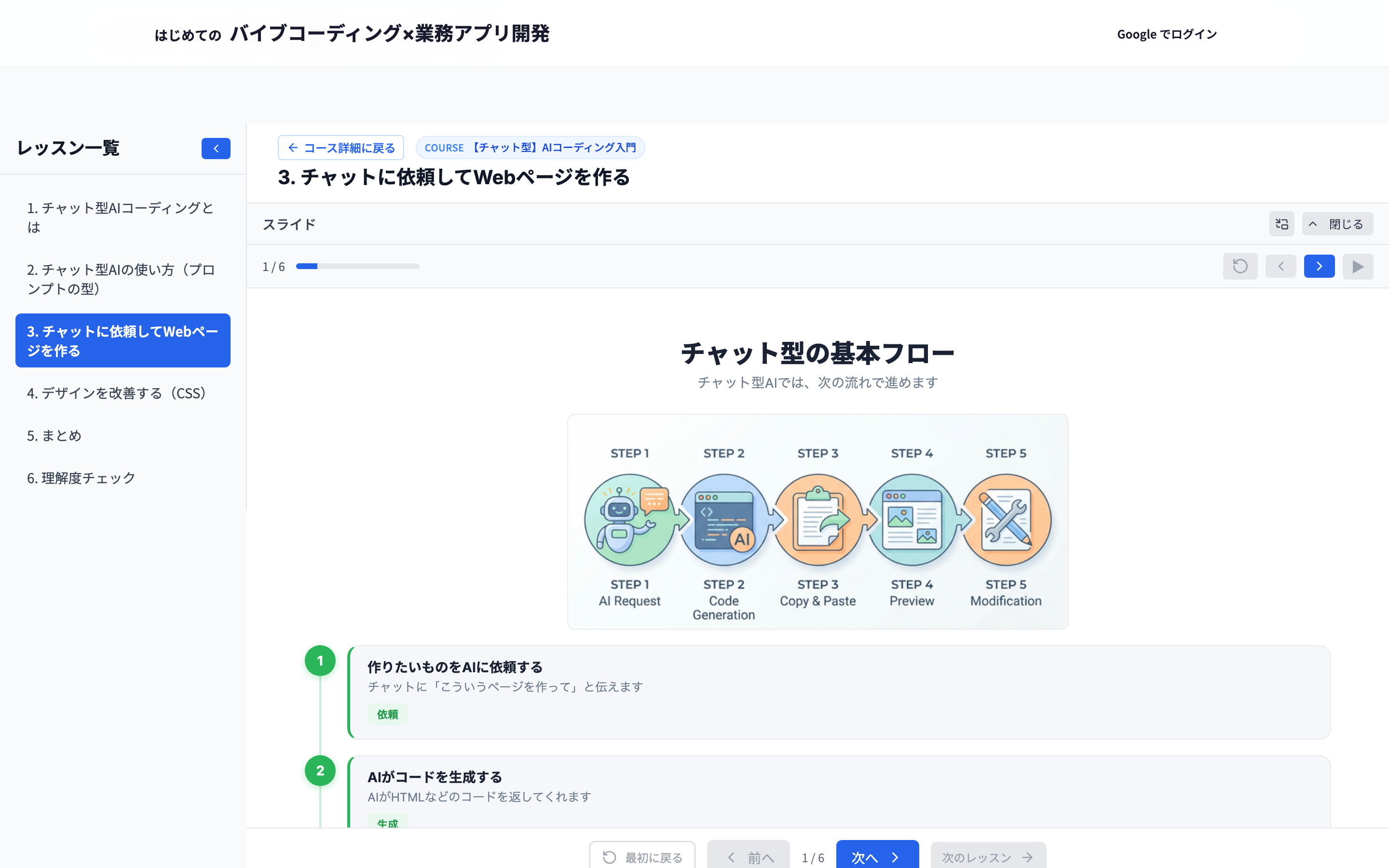This screenshot has height=868, width=1389.
Task: Click the STEP 4 Preview browser icon
Action: 912,519
